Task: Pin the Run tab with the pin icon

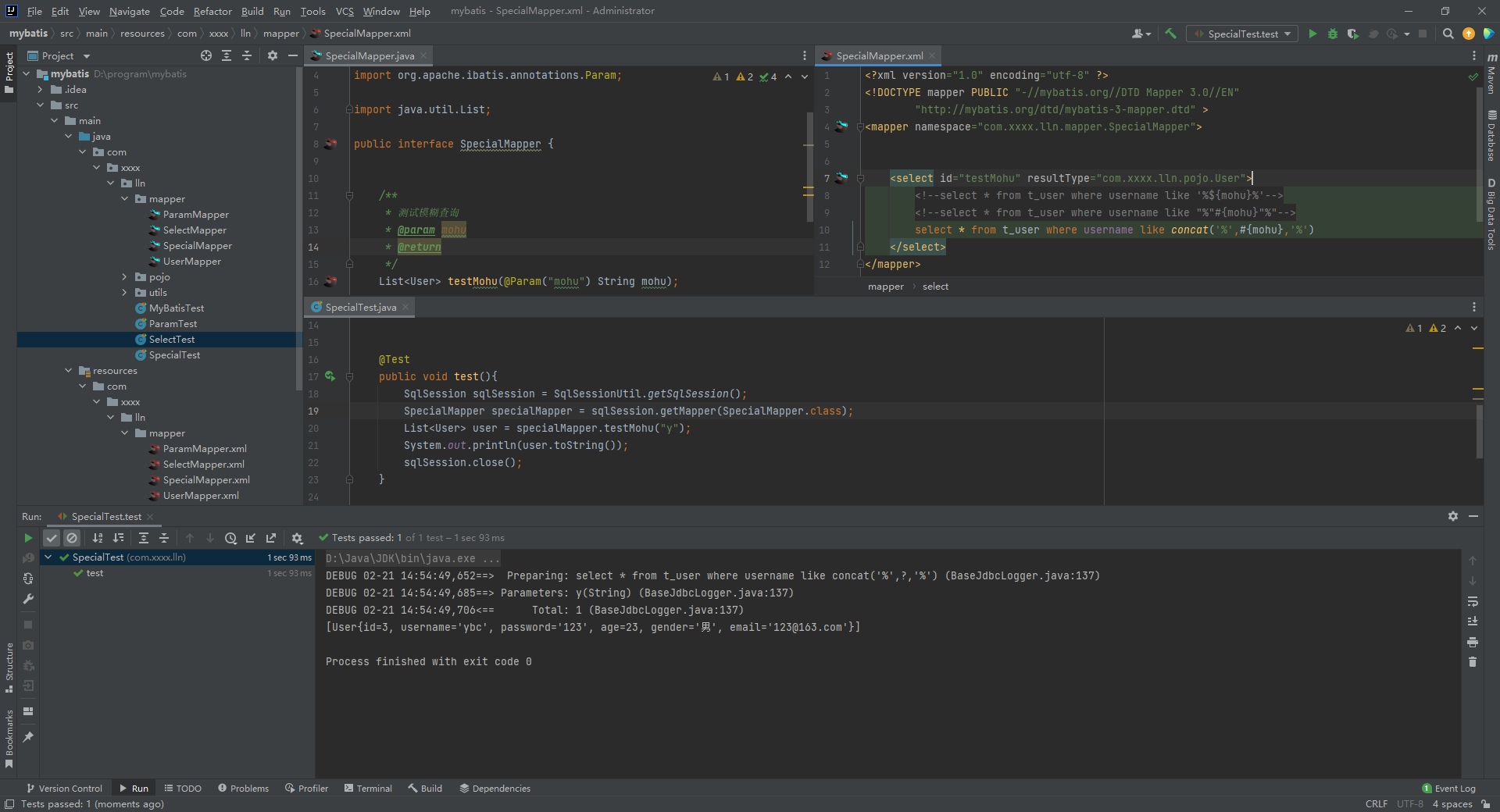Action: click(28, 737)
